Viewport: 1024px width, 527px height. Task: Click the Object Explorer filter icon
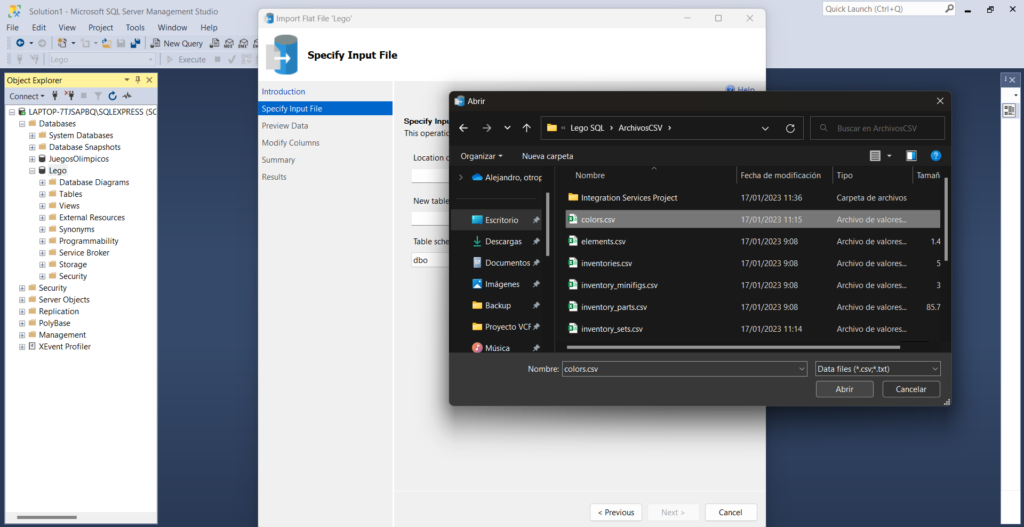pyautogui.click(x=98, y=96)
